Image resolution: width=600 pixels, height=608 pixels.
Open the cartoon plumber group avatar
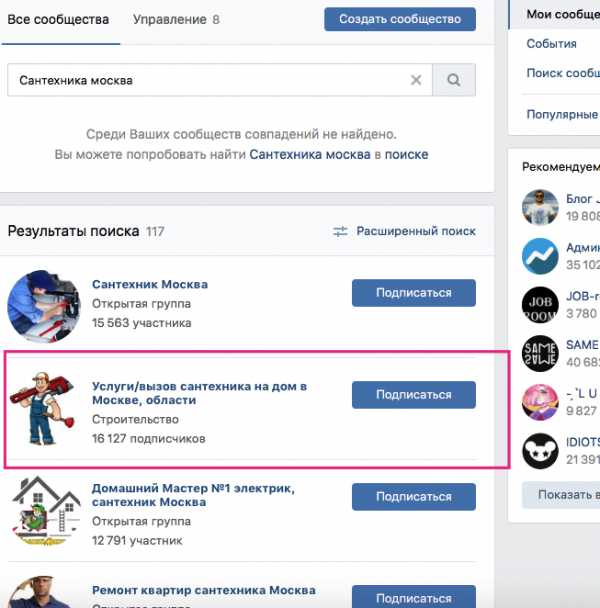pos(44,408)
